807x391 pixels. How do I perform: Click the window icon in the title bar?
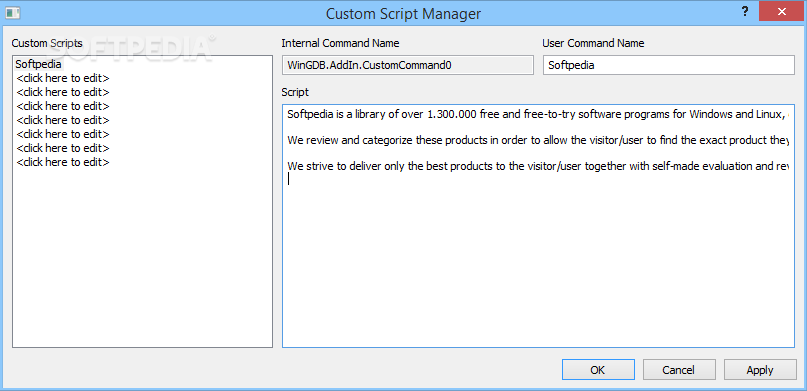click(12, 12)
